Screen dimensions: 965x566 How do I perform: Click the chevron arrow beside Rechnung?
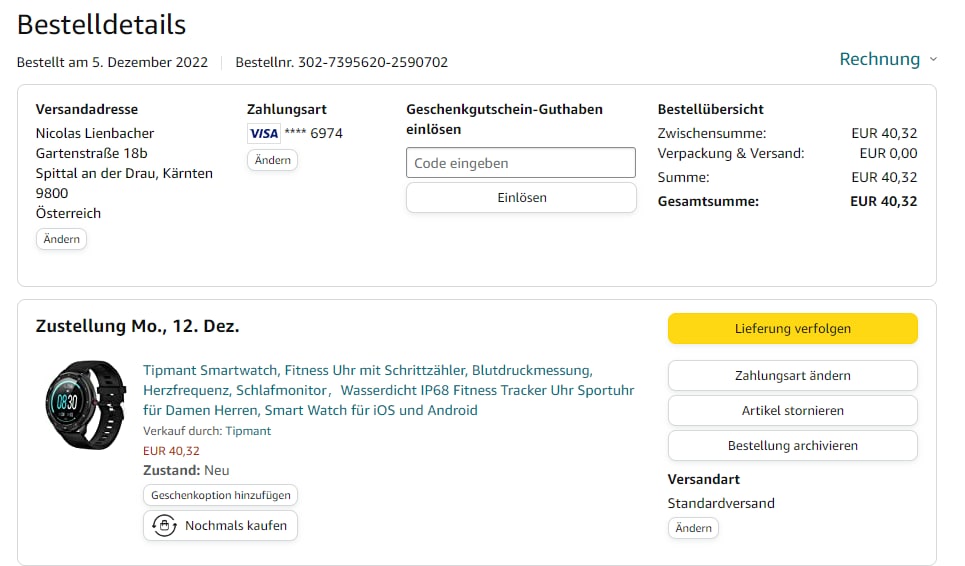[933, 60]
